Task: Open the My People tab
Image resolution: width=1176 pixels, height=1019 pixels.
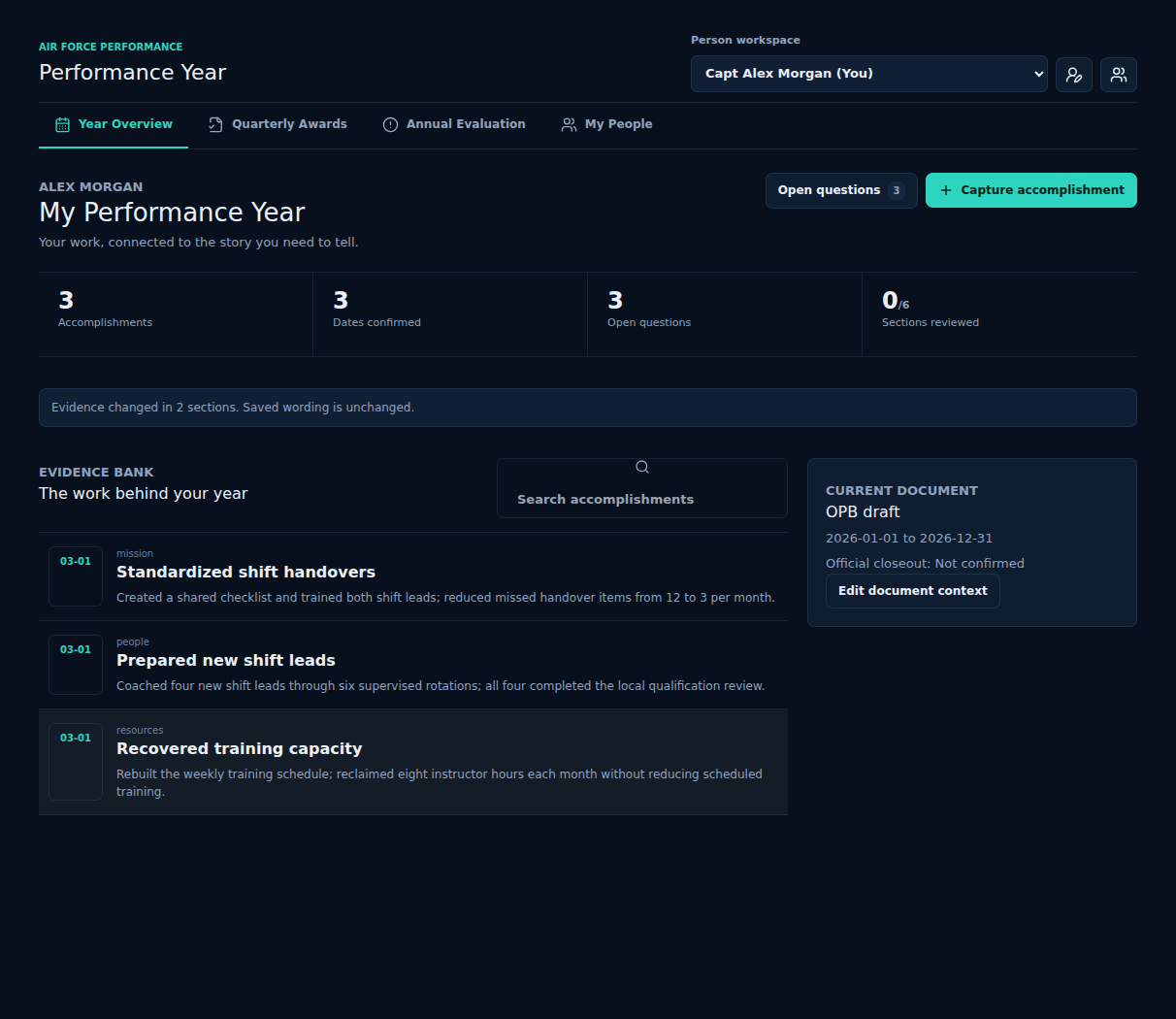Action: tap(606, 124)
